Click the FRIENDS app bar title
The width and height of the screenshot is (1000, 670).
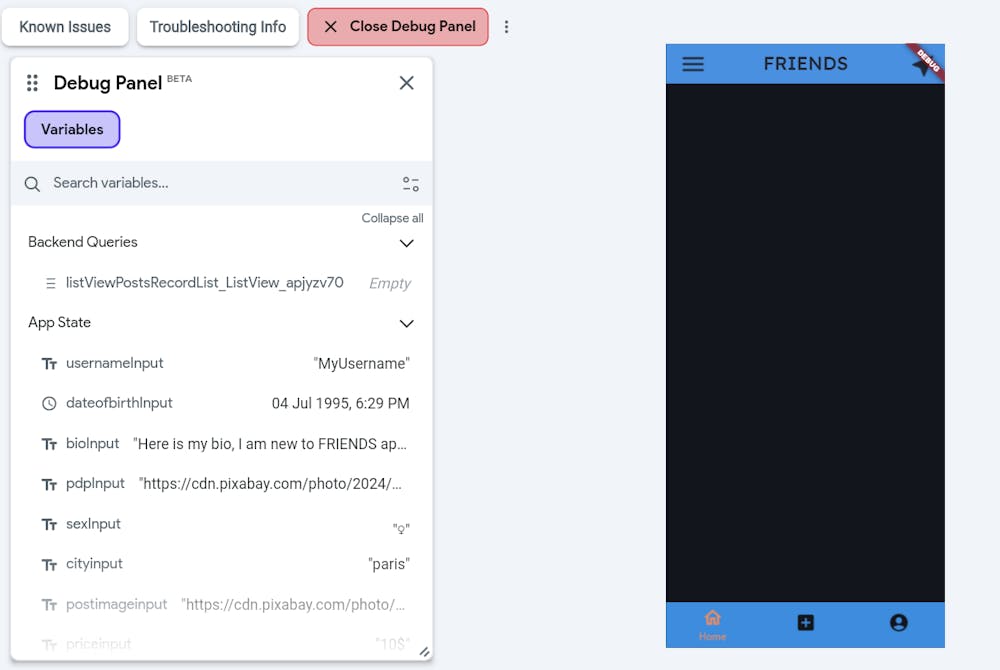coord(805,64)
